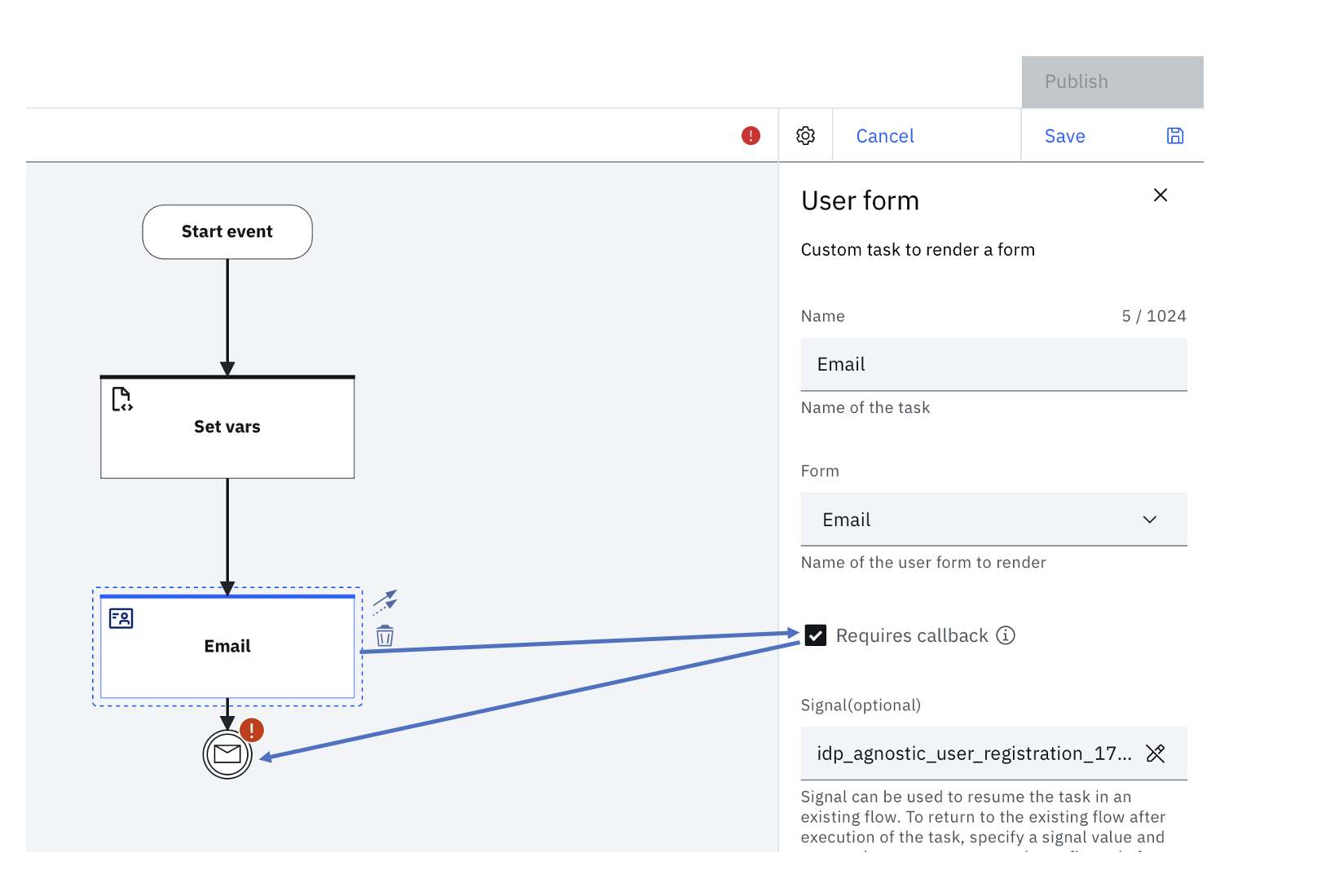Click the orange warning badge on end event

pyautogui.click(x=252, y=730)
